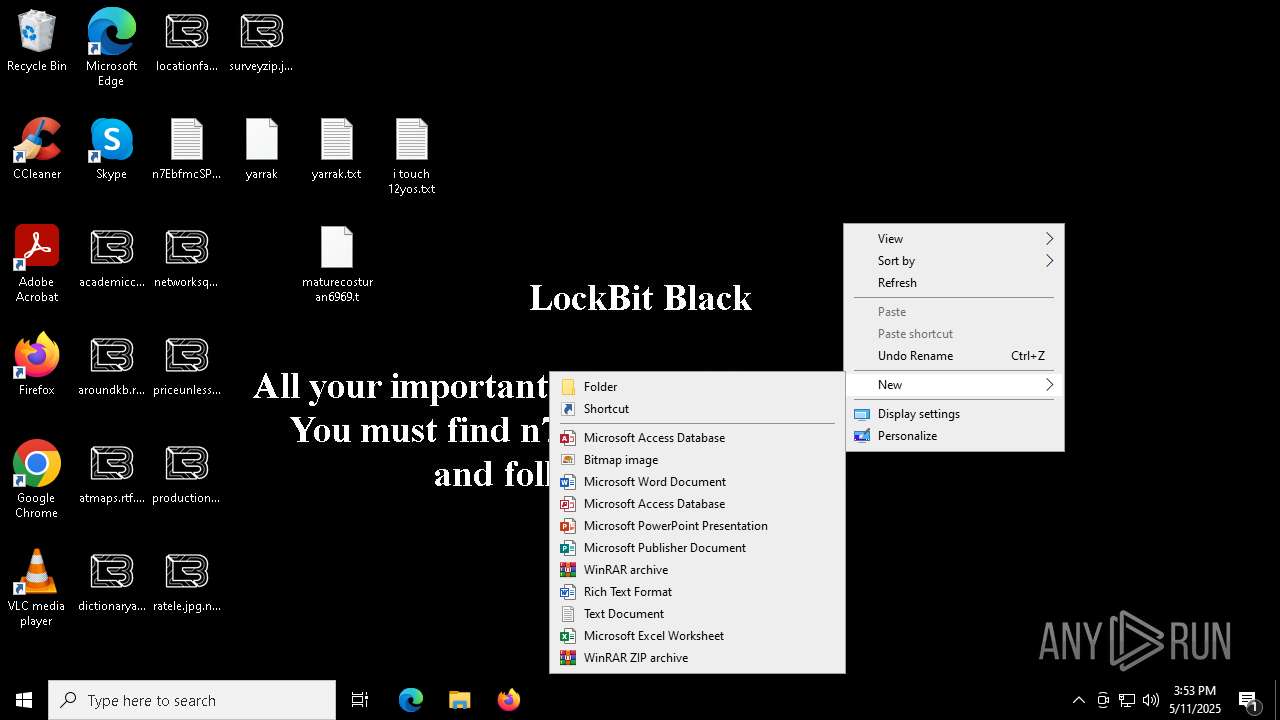1280x720 pixels.
Task: Select the Adobe Acrobat desktop shortcut
Action: (x=37, y=264)
